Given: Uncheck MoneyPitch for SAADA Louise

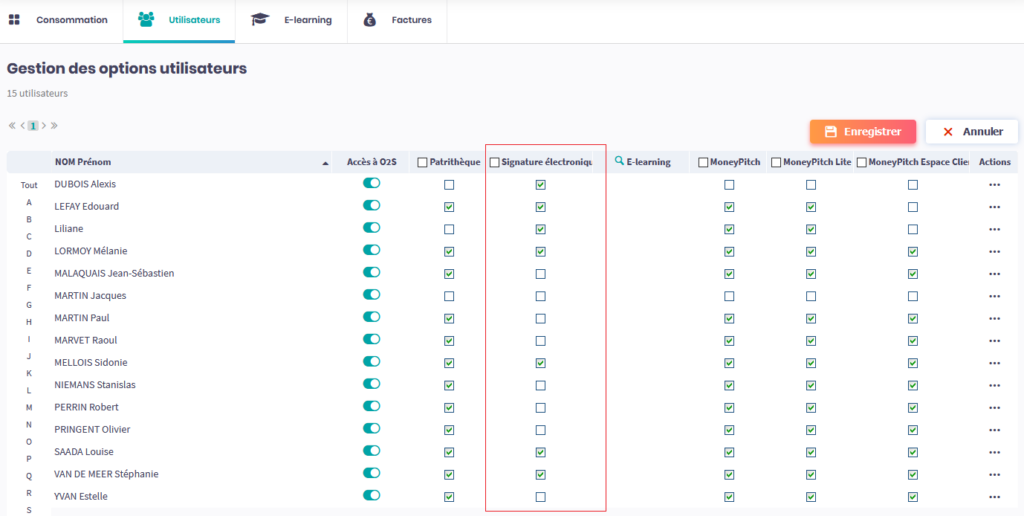Looking at the screenshot, I should pyautogui.click(x=729, y=452).
